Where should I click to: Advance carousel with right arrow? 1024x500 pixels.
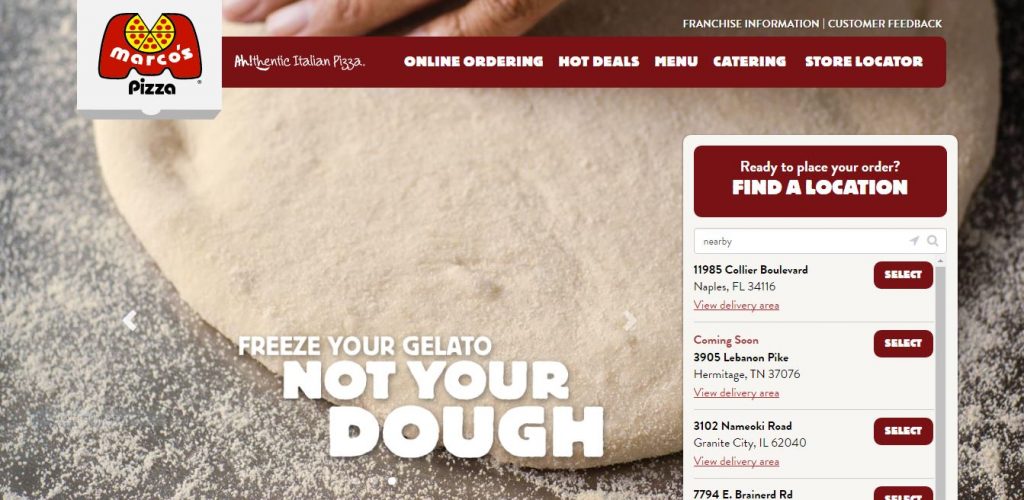click(630, 320)
